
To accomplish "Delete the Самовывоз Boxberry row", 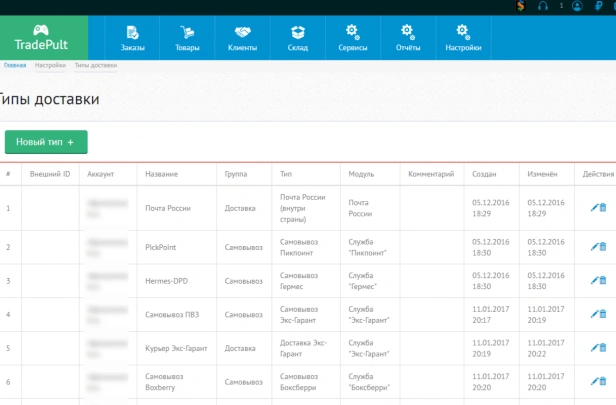I will tap(603, 381).
